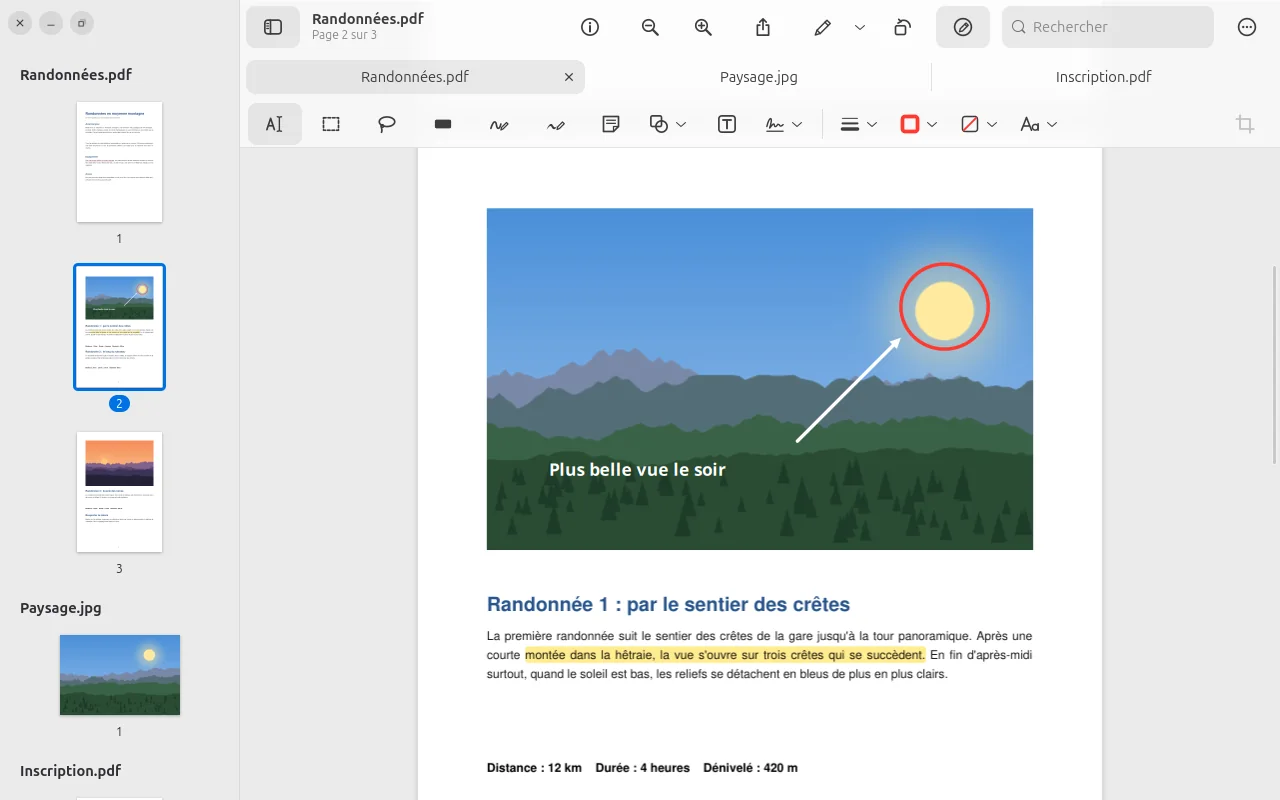Select the Randonnées.pdf tab
The width and height of the screenshot is (1280, 800).
(415, 77)
